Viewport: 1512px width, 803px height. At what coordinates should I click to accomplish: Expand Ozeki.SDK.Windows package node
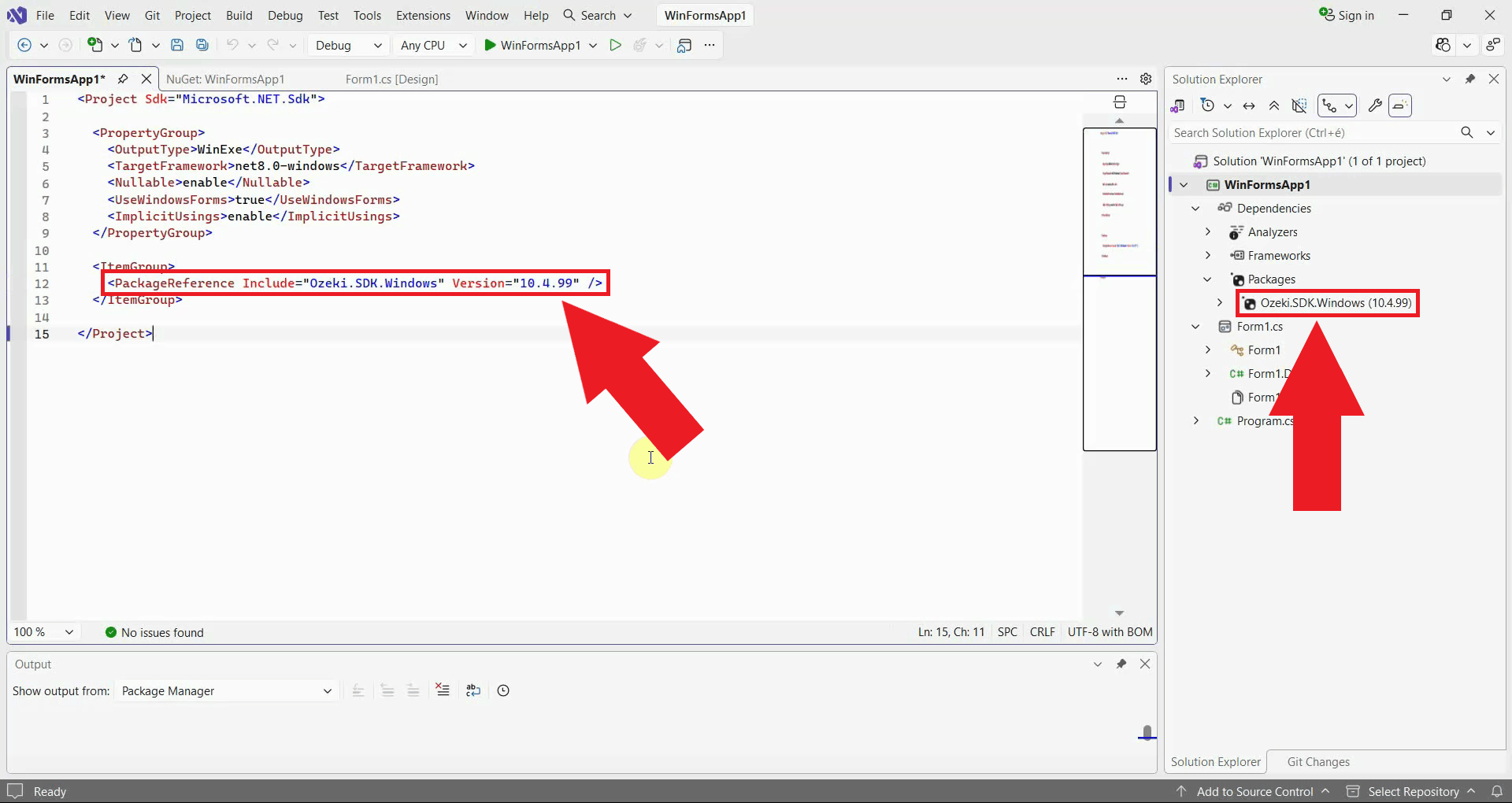(1220, 302)
